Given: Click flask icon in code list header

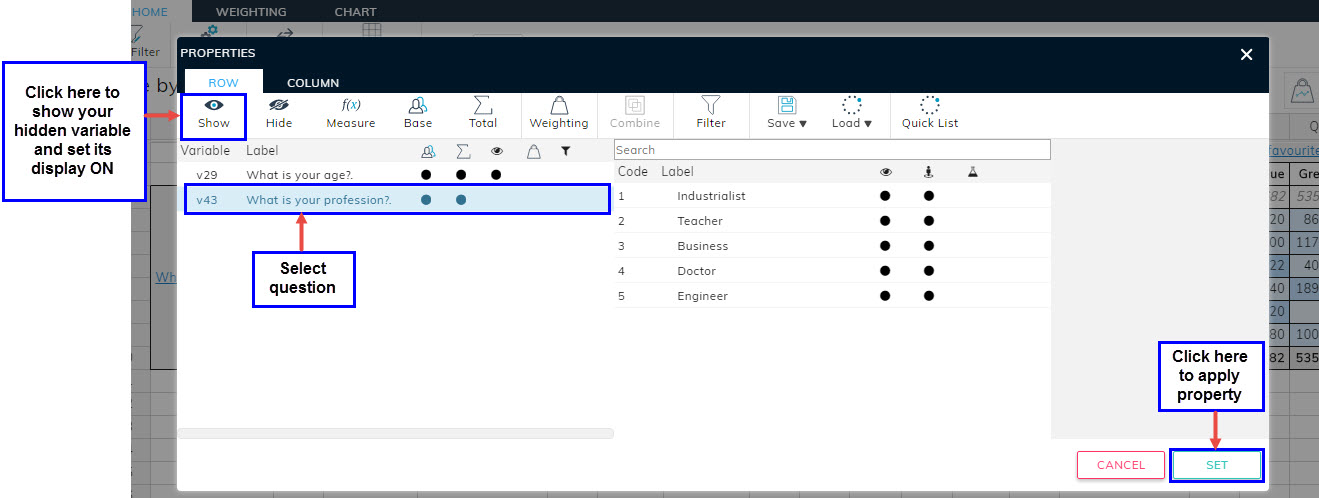Looking at the screenshot, I should [972, 172].
